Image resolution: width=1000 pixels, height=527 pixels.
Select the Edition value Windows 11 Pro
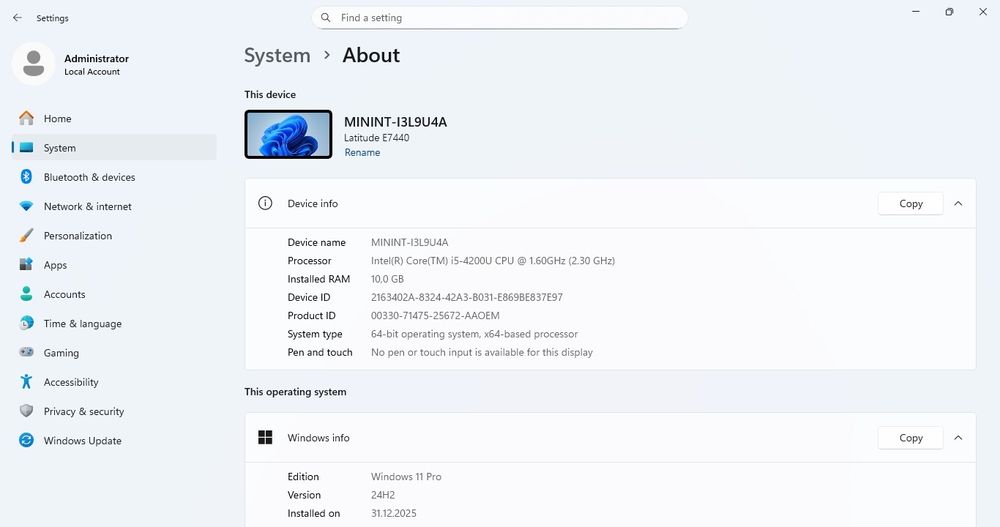tap(406, 477)
